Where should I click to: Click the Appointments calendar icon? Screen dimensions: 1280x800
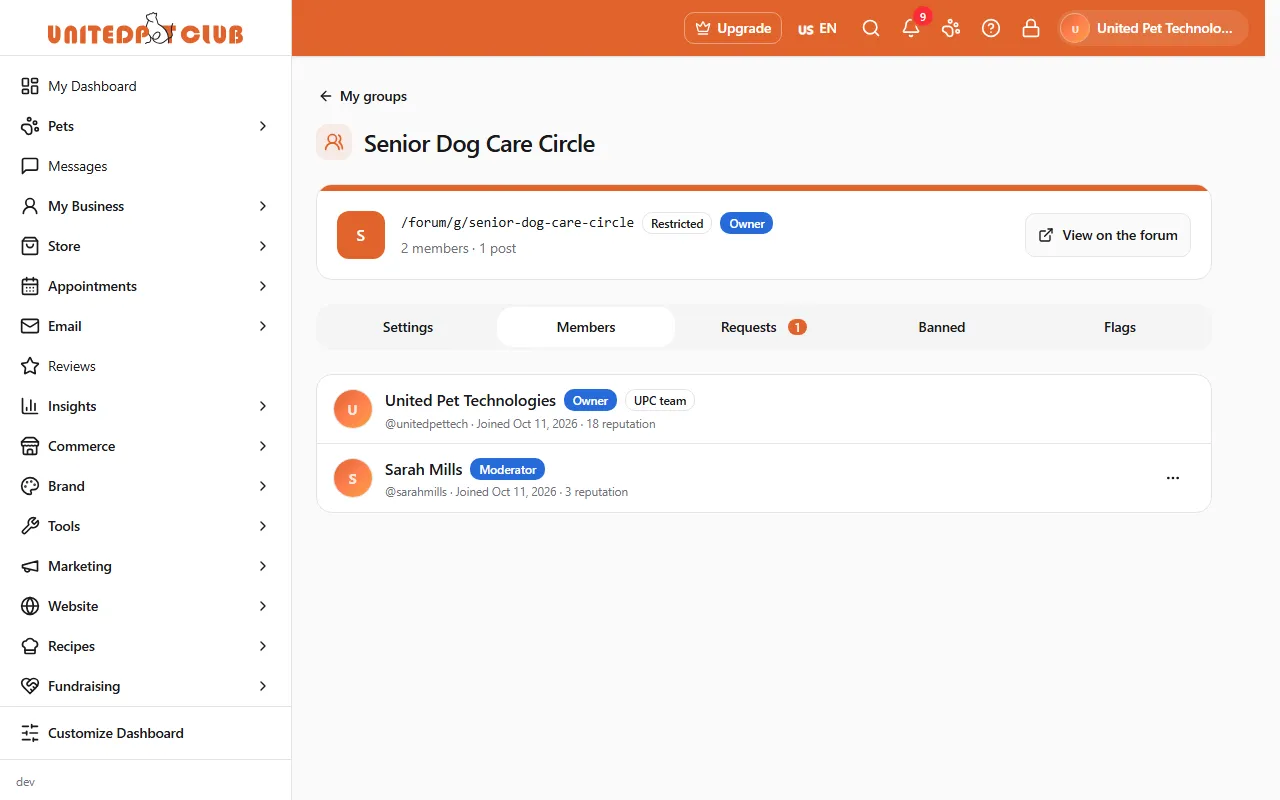[x=30, y=286]
